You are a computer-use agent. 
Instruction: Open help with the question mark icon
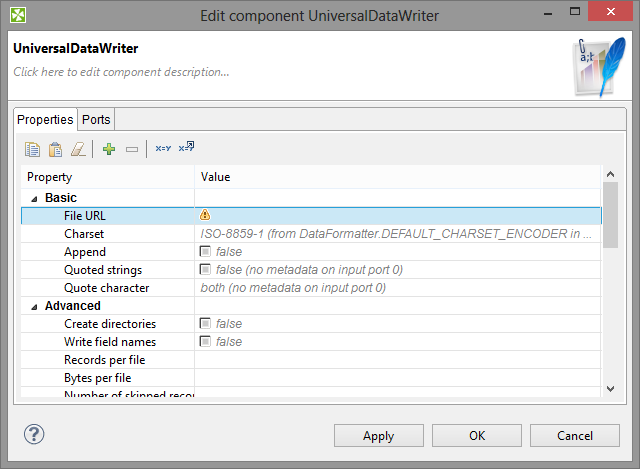pyautogui.click(x=35, y=435)
